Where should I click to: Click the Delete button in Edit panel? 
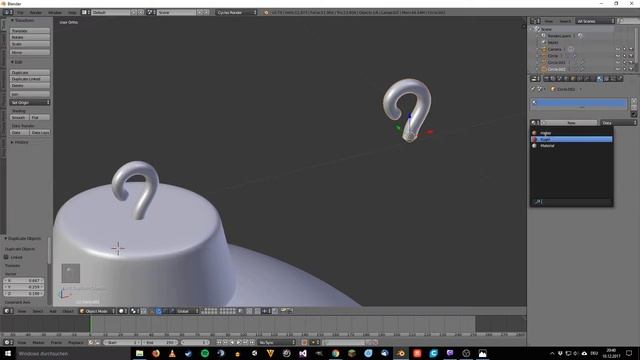30,86
